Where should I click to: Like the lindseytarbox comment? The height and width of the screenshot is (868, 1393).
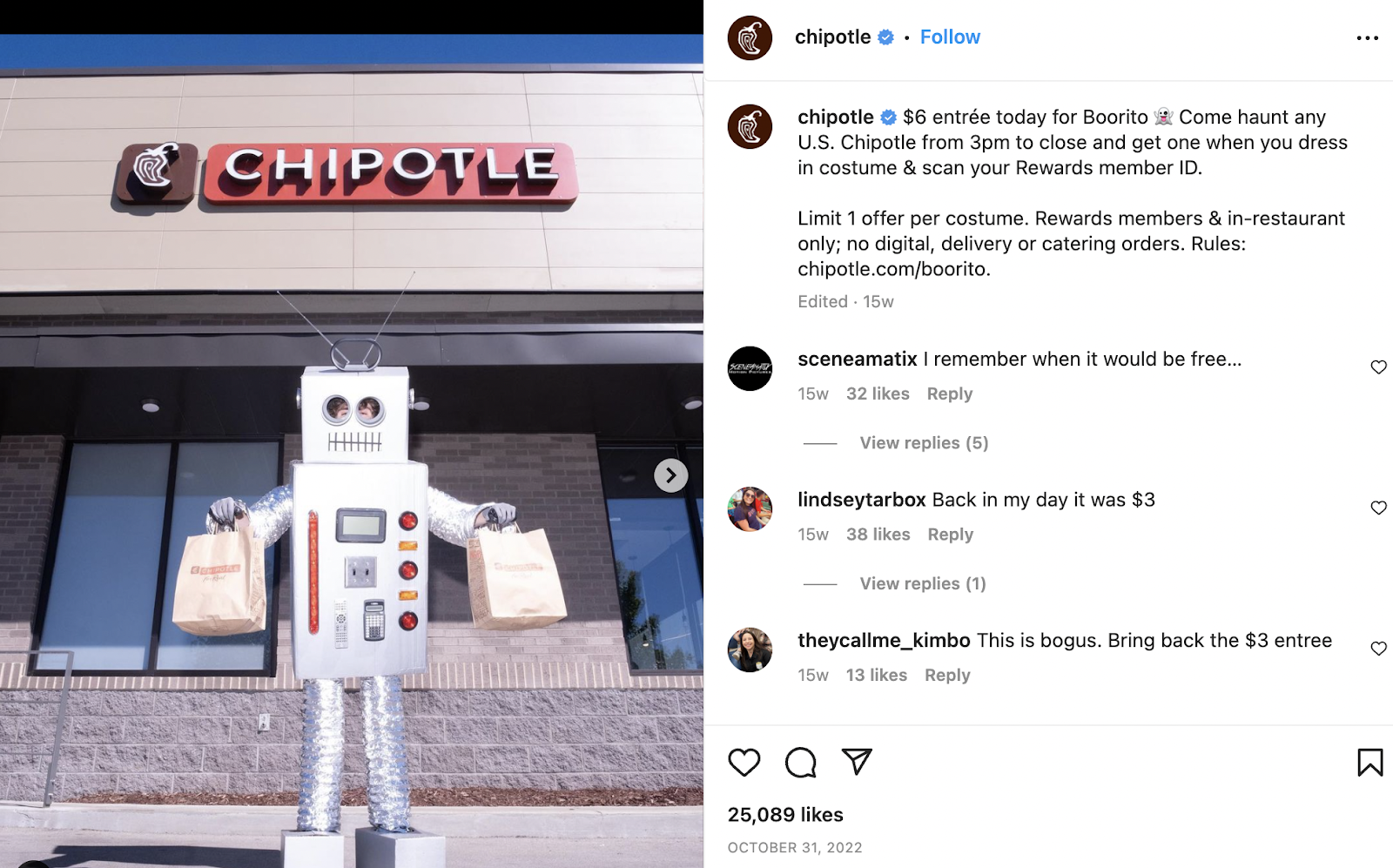pos(1378,508)
